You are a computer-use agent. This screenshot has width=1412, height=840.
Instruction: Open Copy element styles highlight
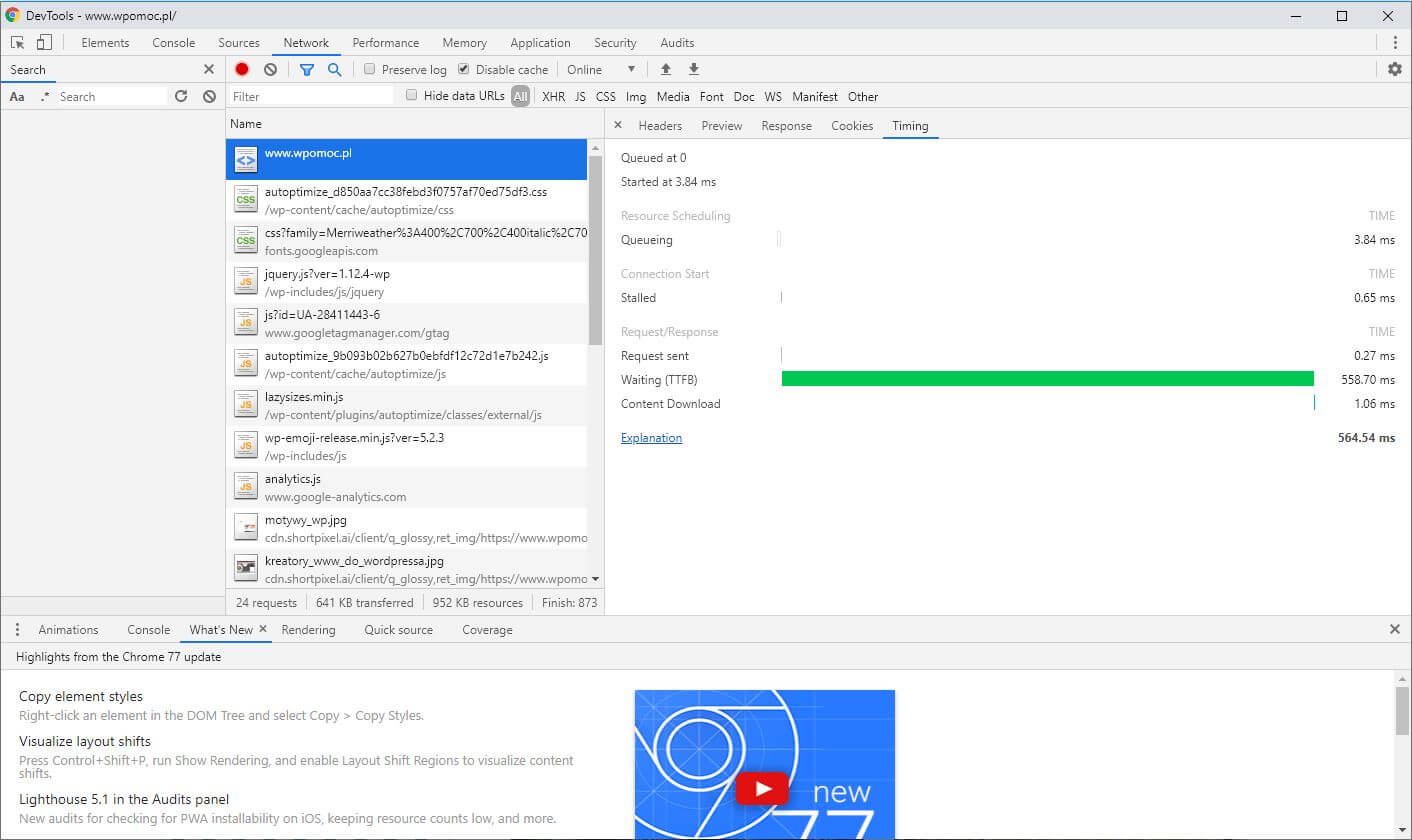[x=81, y=696]
